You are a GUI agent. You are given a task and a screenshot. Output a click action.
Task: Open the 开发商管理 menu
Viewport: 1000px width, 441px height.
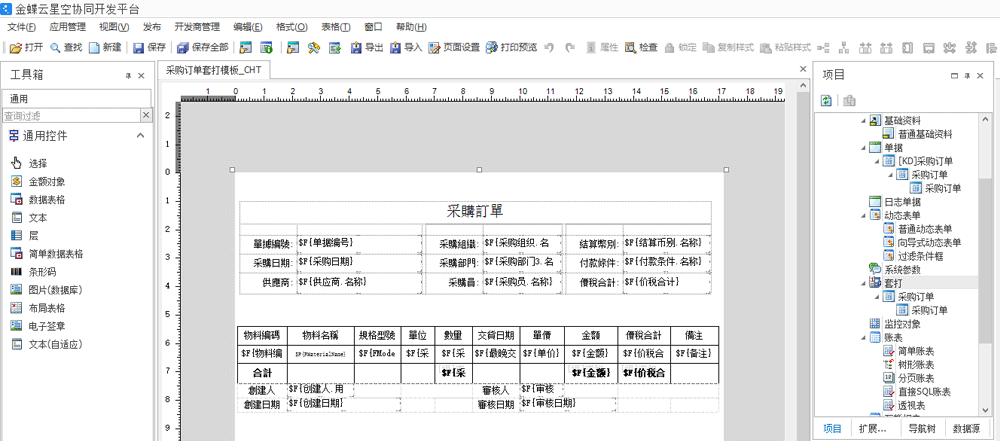tap(197, 27)
